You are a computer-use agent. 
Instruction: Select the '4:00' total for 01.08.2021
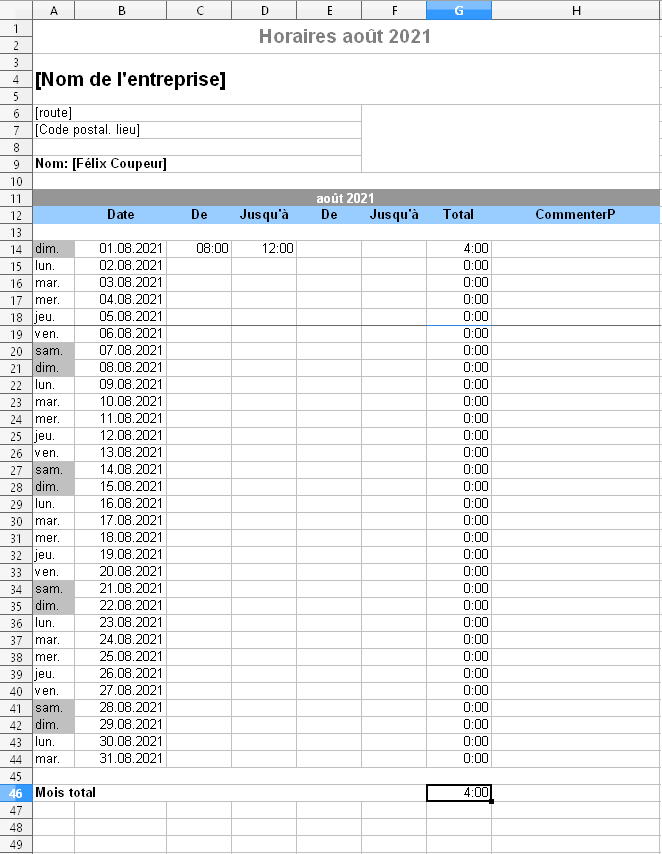point(459,249)
